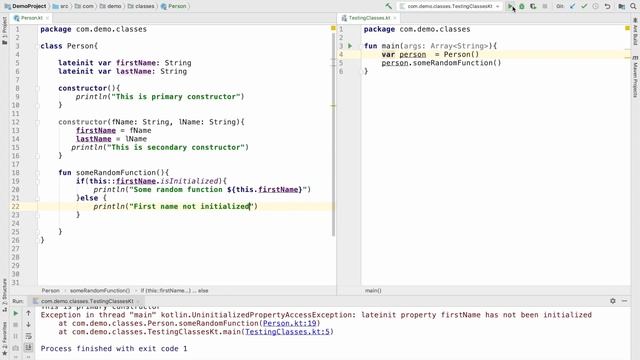Screen dimensions: 640x360
Task: Open Favorites tool window sidebar tab
Action: (x=4, y=338)
